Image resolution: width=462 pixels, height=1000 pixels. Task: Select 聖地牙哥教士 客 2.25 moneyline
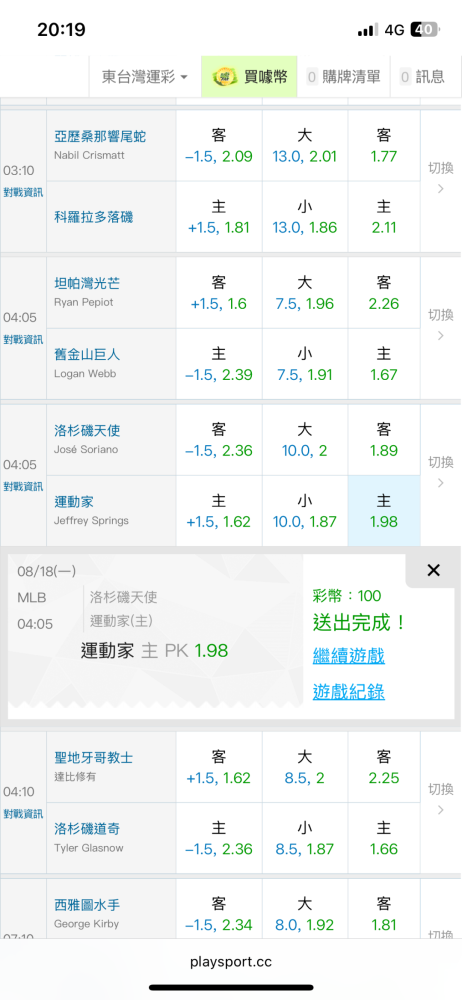384,767
